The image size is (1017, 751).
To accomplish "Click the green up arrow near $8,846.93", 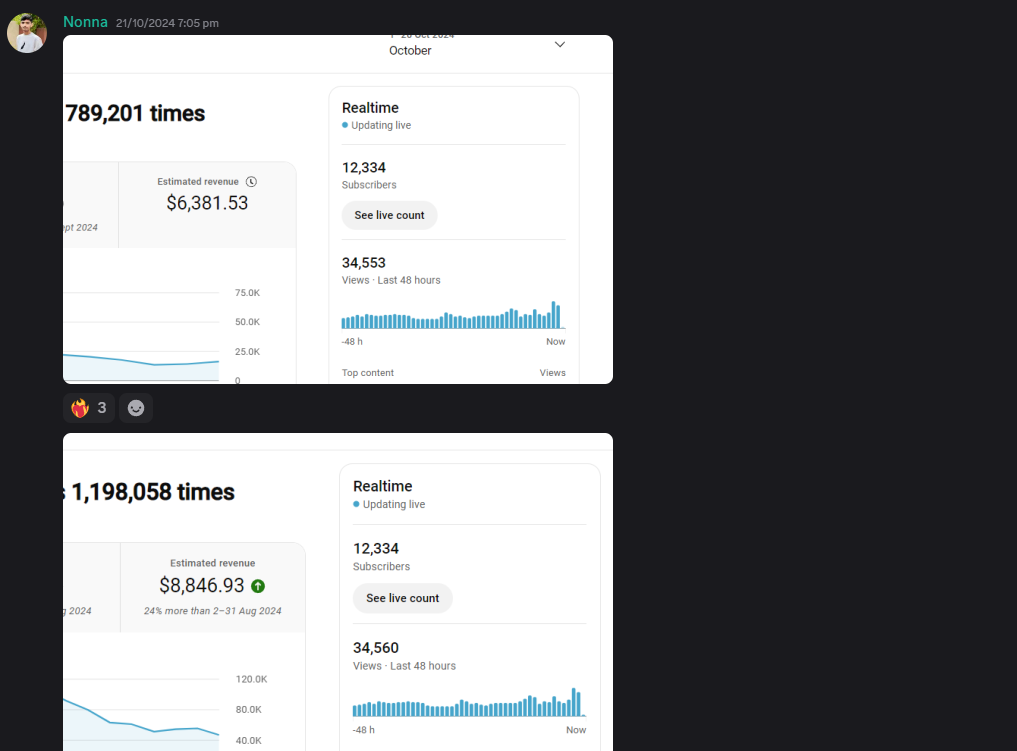I will pos(258,586).
